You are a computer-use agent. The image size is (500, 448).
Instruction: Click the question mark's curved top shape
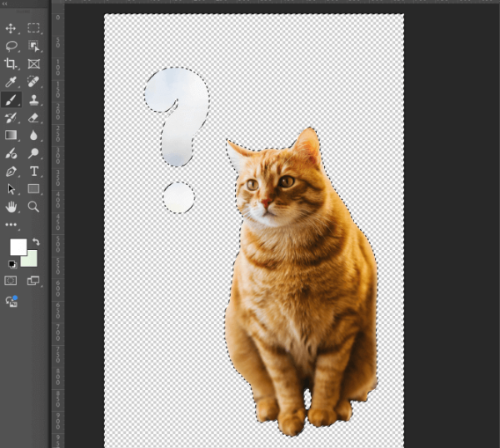(x=177, y=117)
